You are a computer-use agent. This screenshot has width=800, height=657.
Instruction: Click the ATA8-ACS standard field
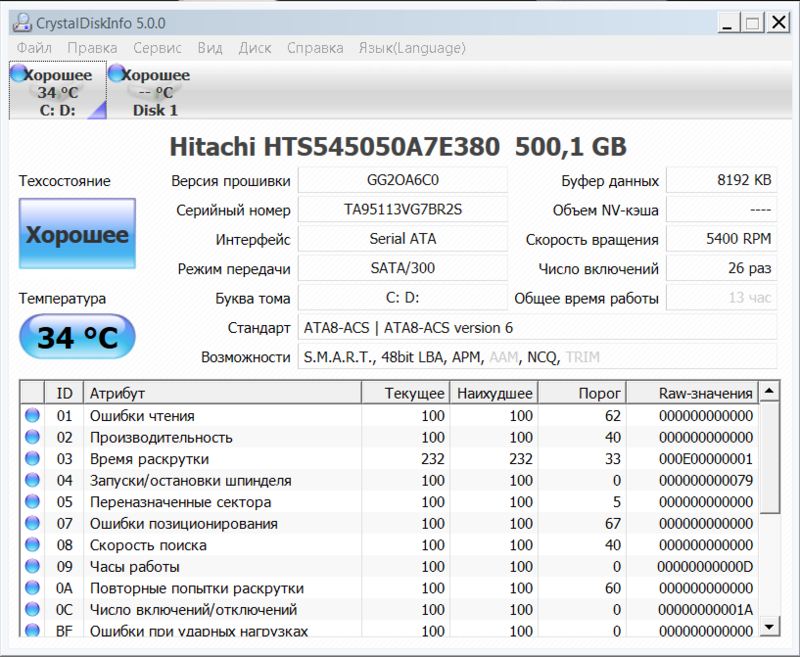pyautogui.click(x=537, y=327)
